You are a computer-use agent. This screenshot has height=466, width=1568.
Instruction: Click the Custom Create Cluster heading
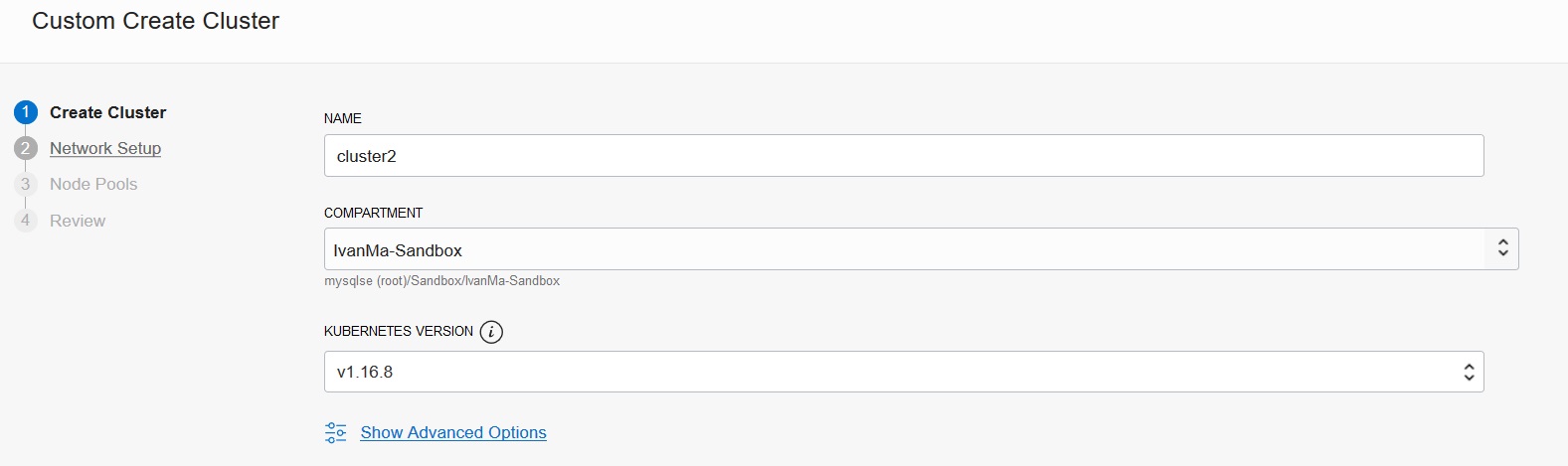coord(156,21)
